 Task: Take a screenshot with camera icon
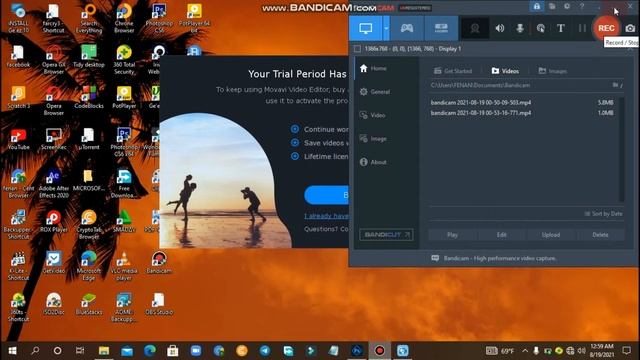tap(630, 28)
